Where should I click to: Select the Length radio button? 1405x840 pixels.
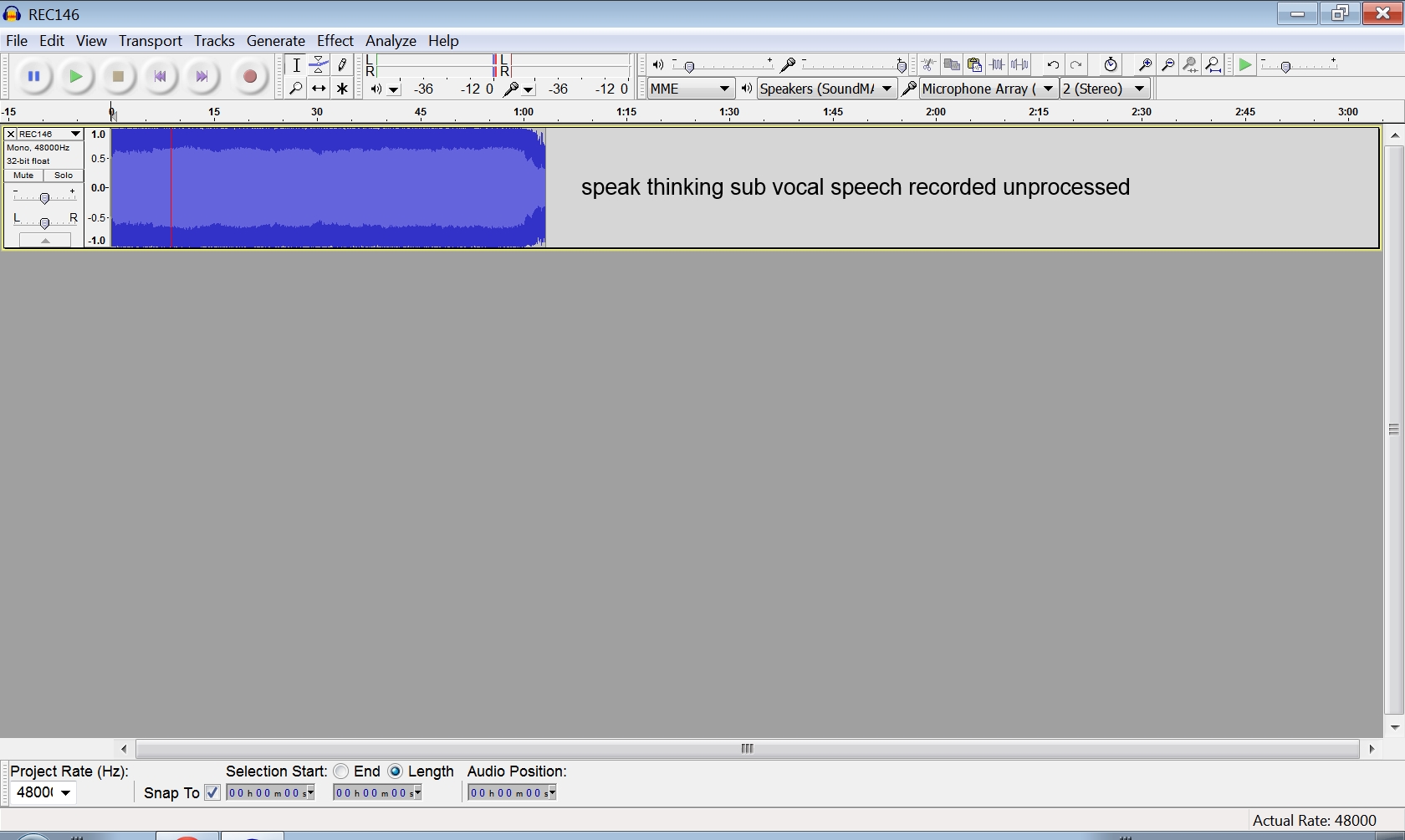[x=396, y=771]
